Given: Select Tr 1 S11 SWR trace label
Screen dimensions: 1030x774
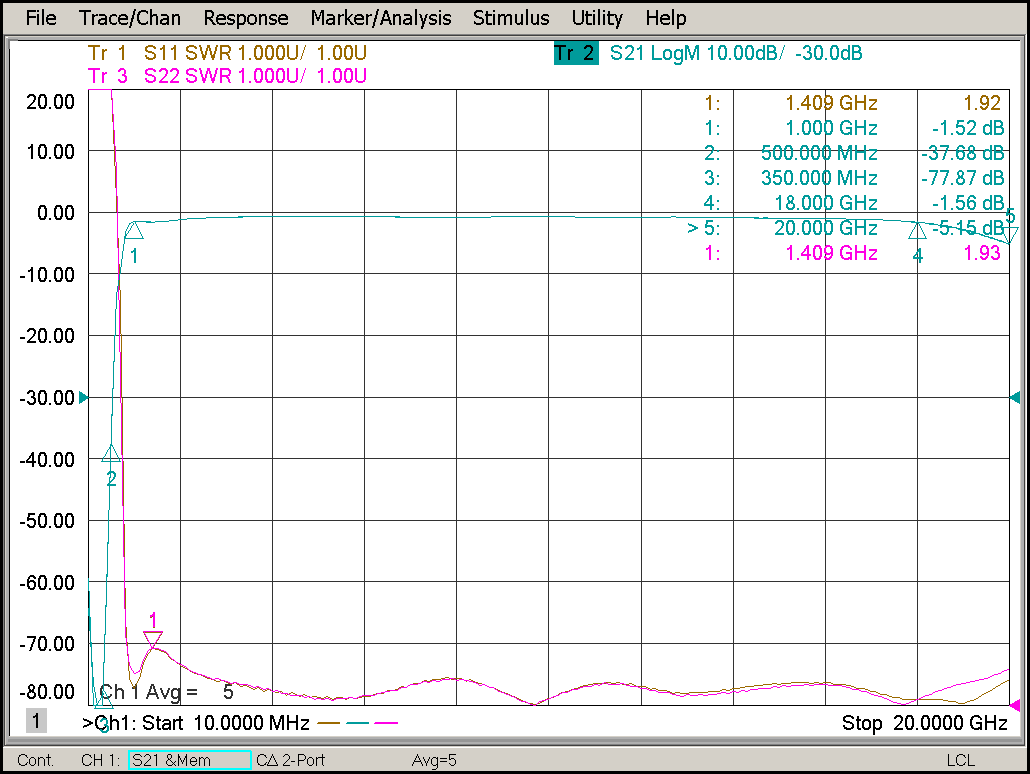Looking at the screenshot, I should pyautogui.click(x=227, y=54).
